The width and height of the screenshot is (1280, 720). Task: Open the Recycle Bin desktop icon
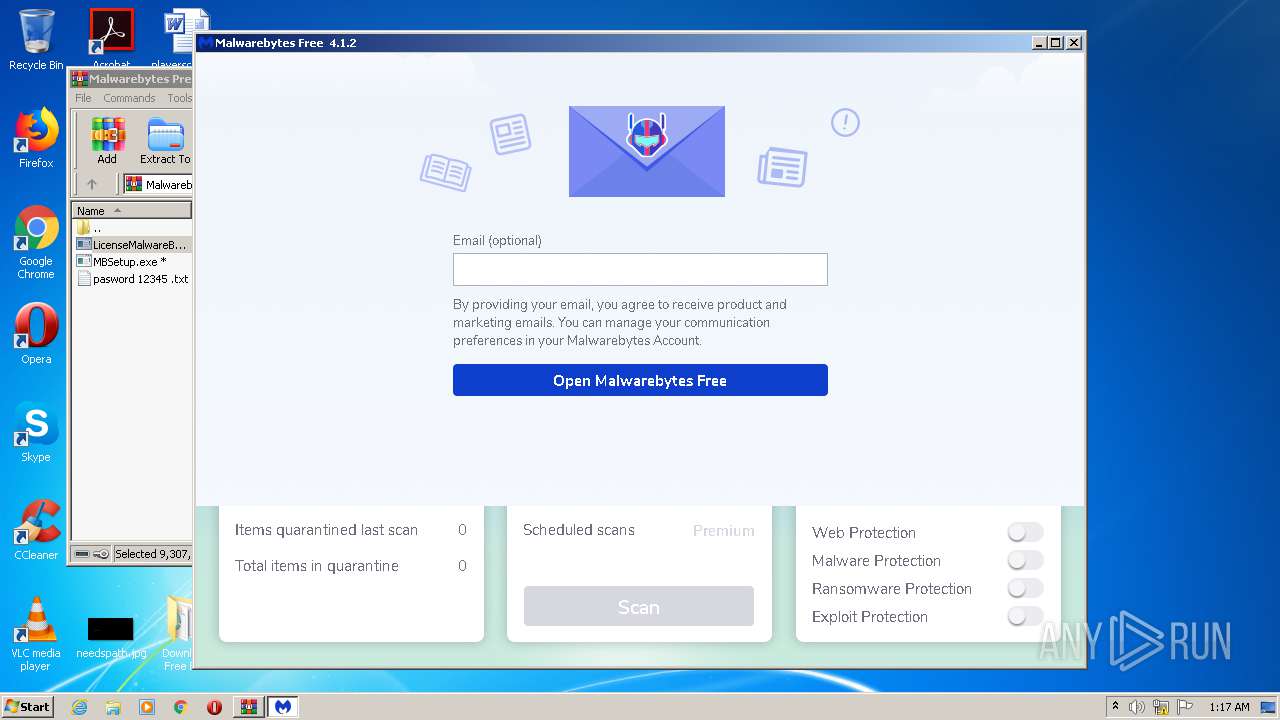[36, 40]
